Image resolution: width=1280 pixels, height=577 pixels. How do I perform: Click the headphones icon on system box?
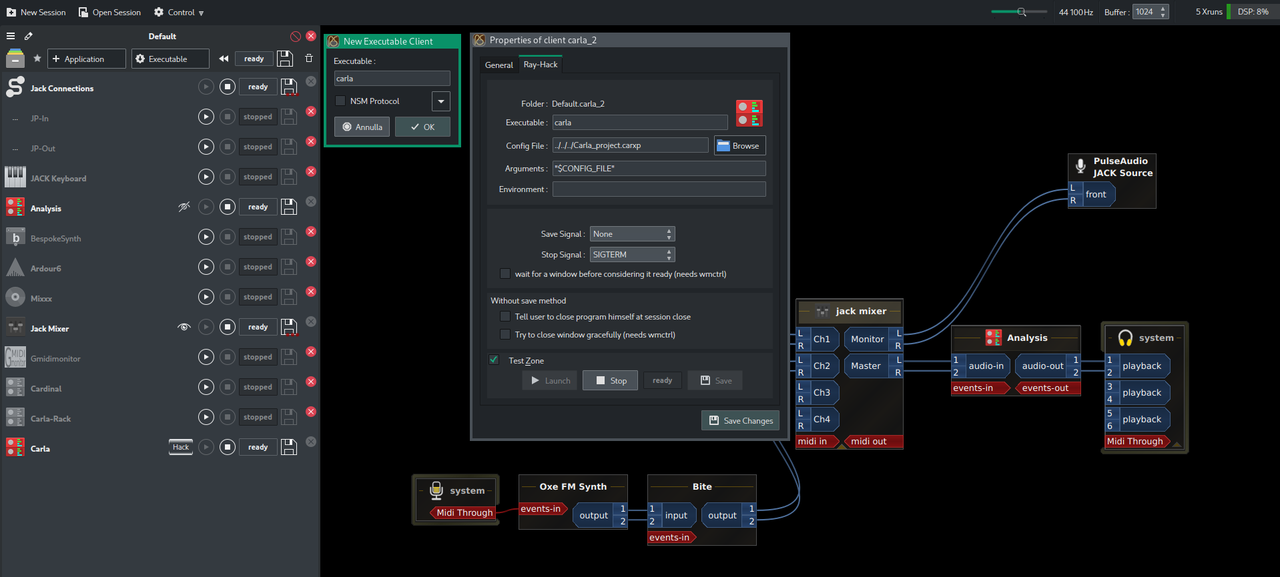pos(1125,338)
